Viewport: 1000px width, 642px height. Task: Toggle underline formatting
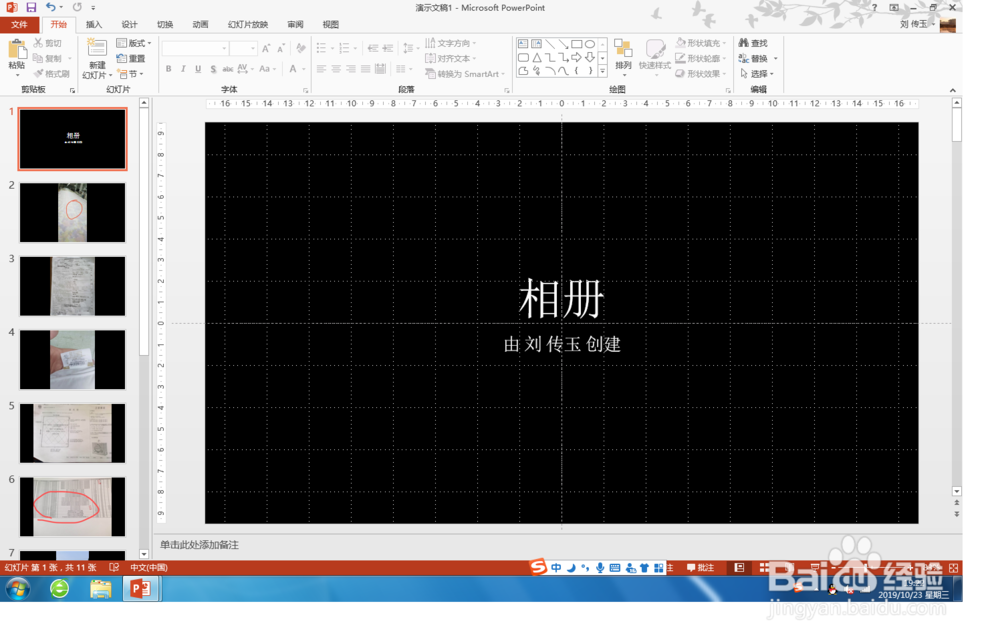197,67
